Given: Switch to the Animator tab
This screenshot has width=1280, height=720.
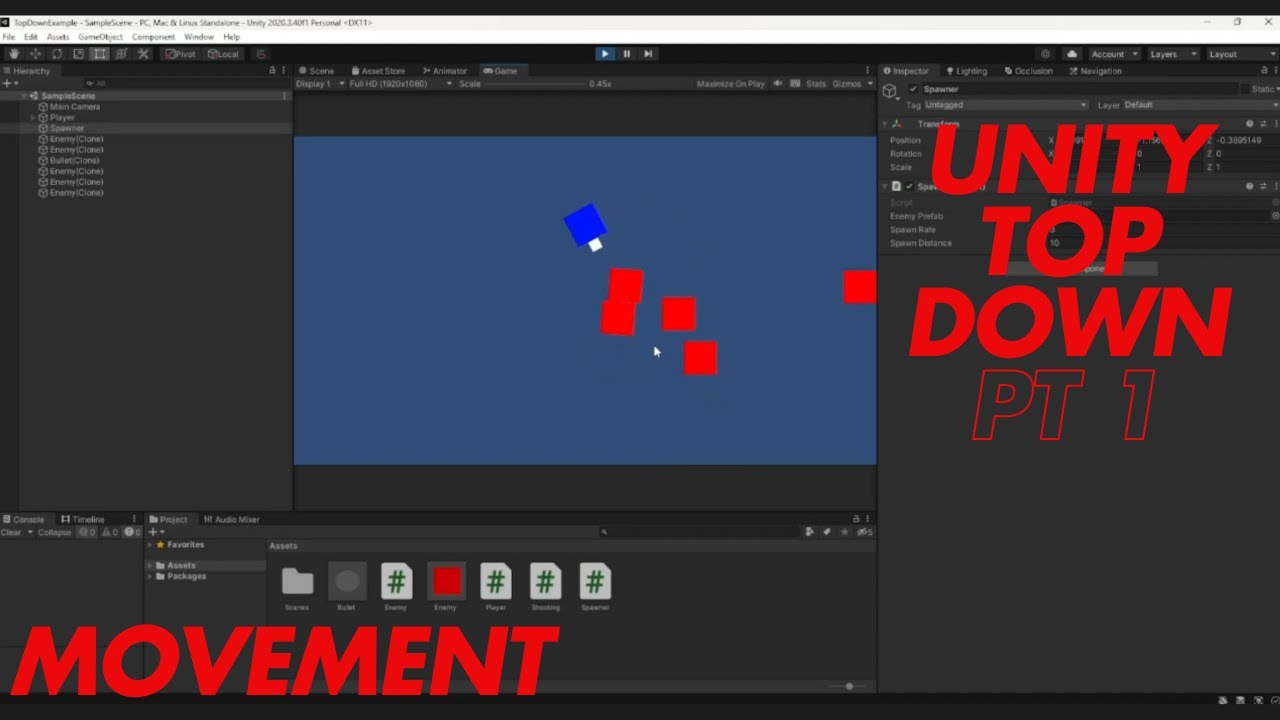Looking at the screenshot, I should click(x=445, y=71).
